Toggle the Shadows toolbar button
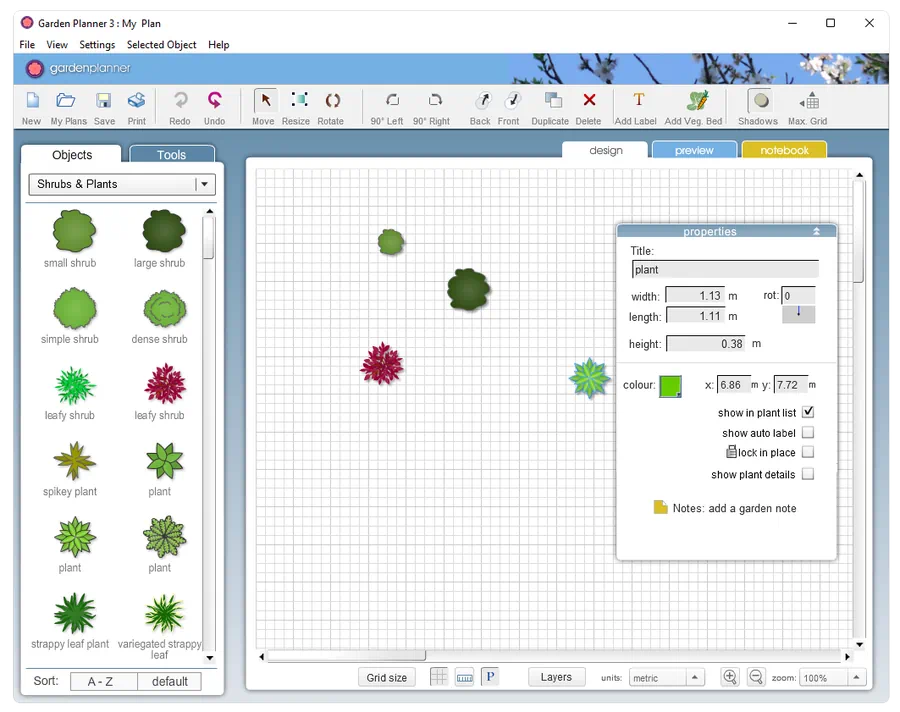The height and width of the screenshot is (712, 900). pos(759,101)
